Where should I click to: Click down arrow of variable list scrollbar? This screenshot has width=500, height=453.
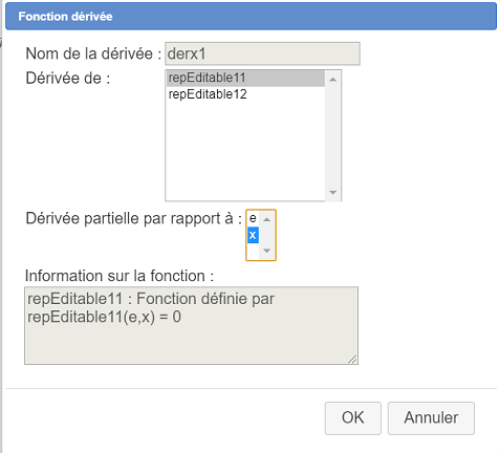click(x=267, y=251)
